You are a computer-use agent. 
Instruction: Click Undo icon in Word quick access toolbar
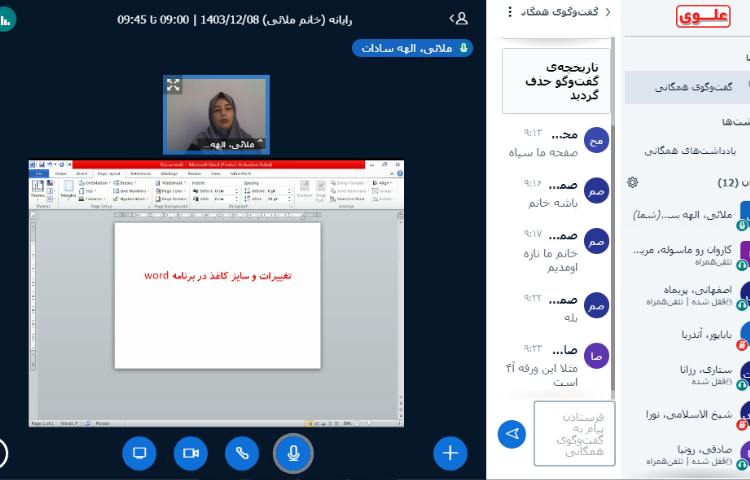point(50,164)
